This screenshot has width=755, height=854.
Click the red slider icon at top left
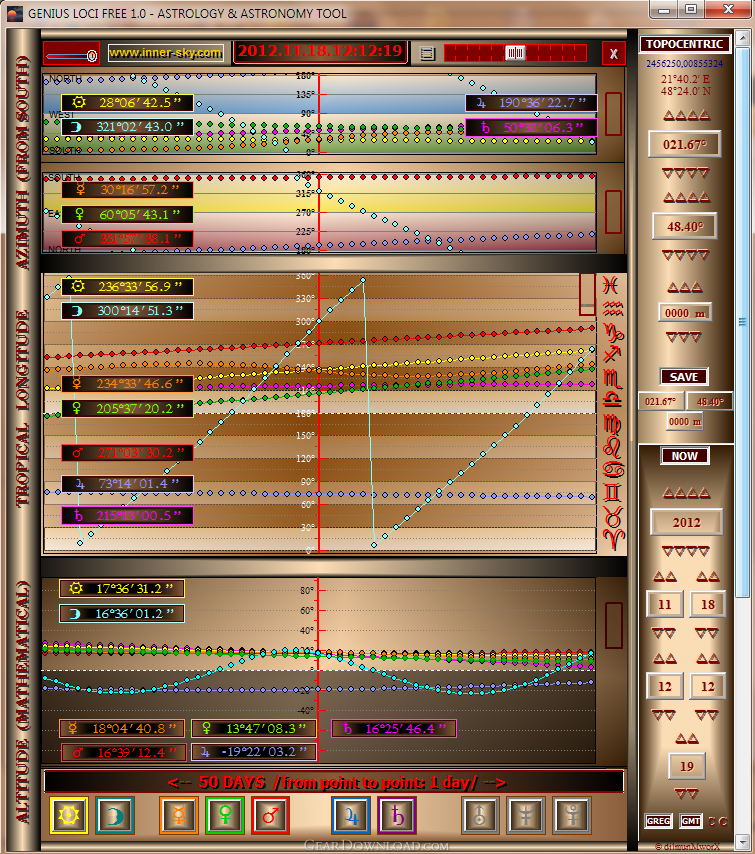coord(71,54)
